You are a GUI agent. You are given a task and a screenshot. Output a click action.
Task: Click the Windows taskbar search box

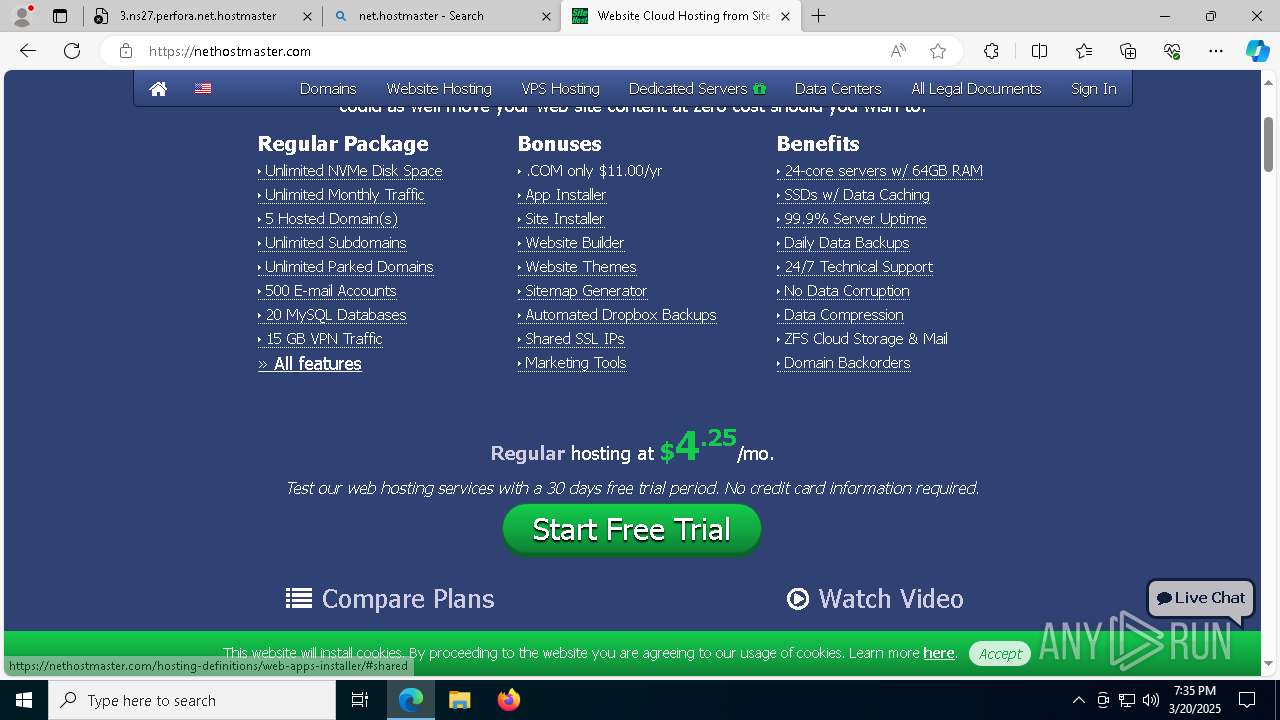[192, 700]
